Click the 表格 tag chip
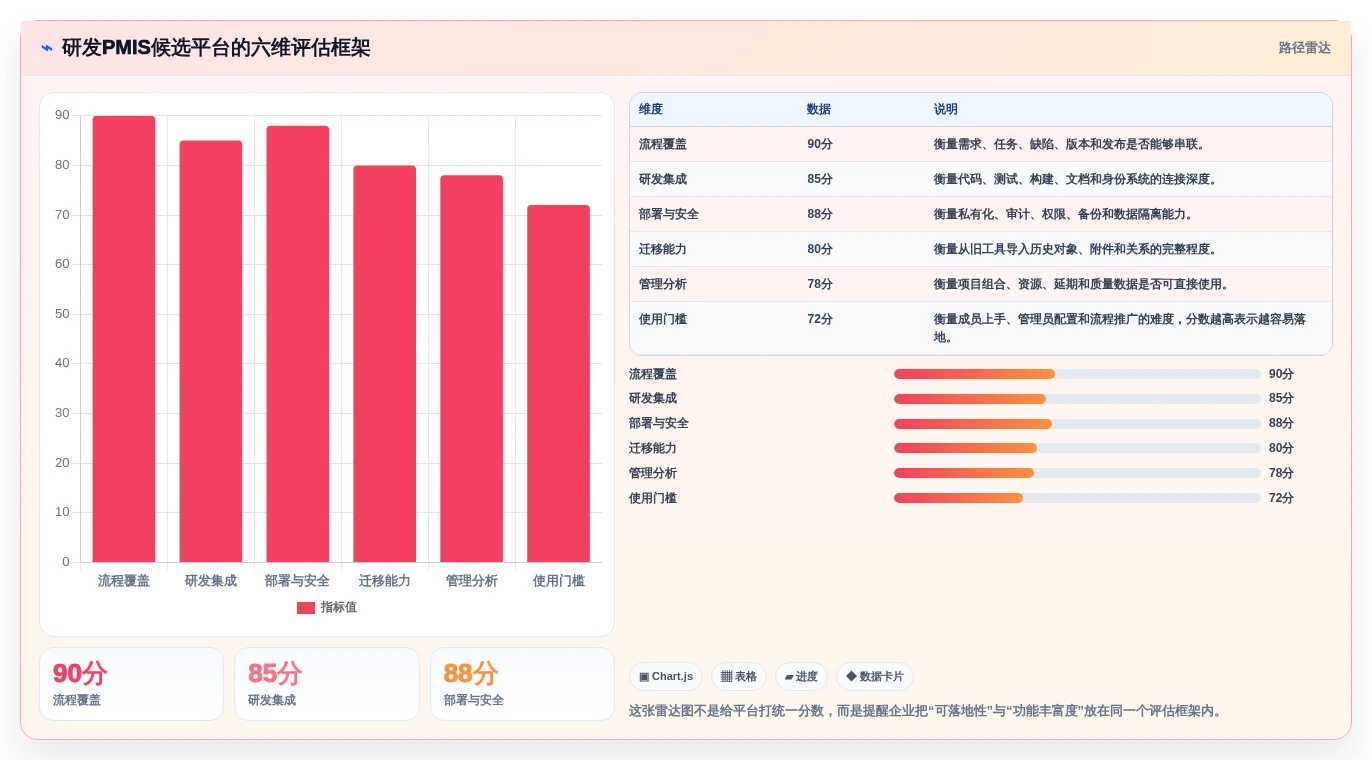The image size is (1372, 760). (x=739, y=677)
